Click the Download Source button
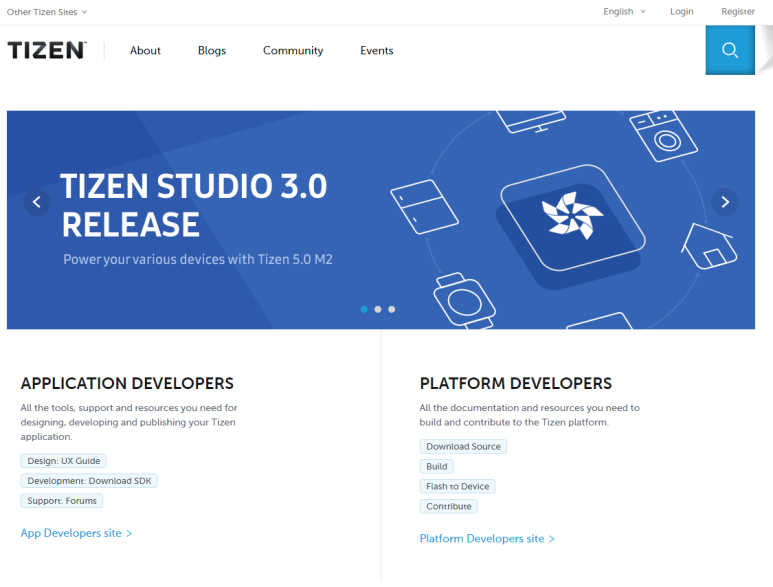The width and height of the screenshot is (773, 587). (463, 447)
